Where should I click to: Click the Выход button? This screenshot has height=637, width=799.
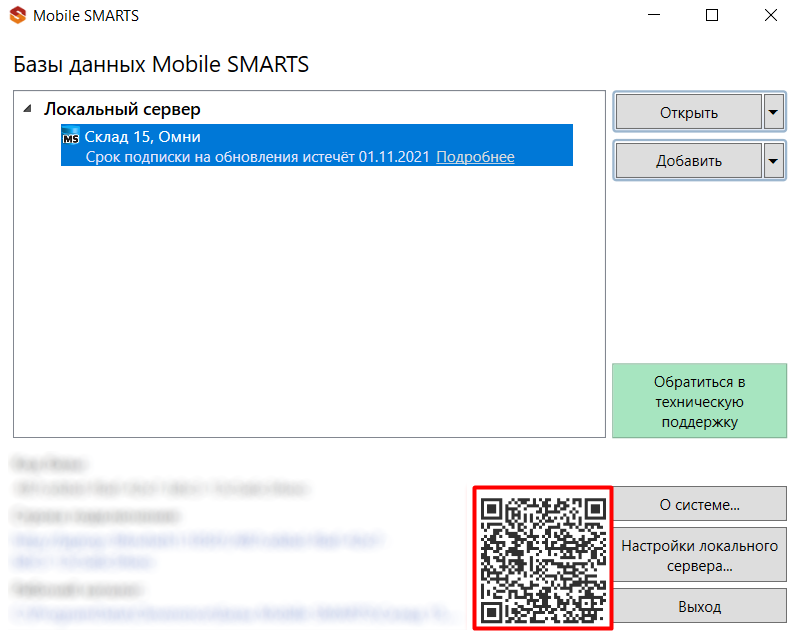700,606
